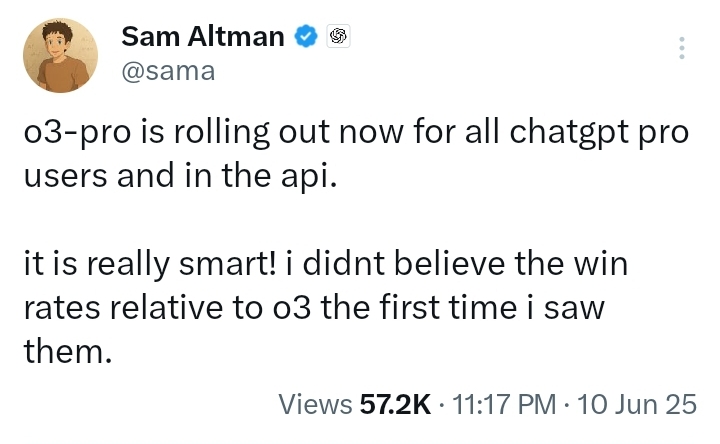
Task: Click the "Views" label below the tweet
Action: coord(314,404)
